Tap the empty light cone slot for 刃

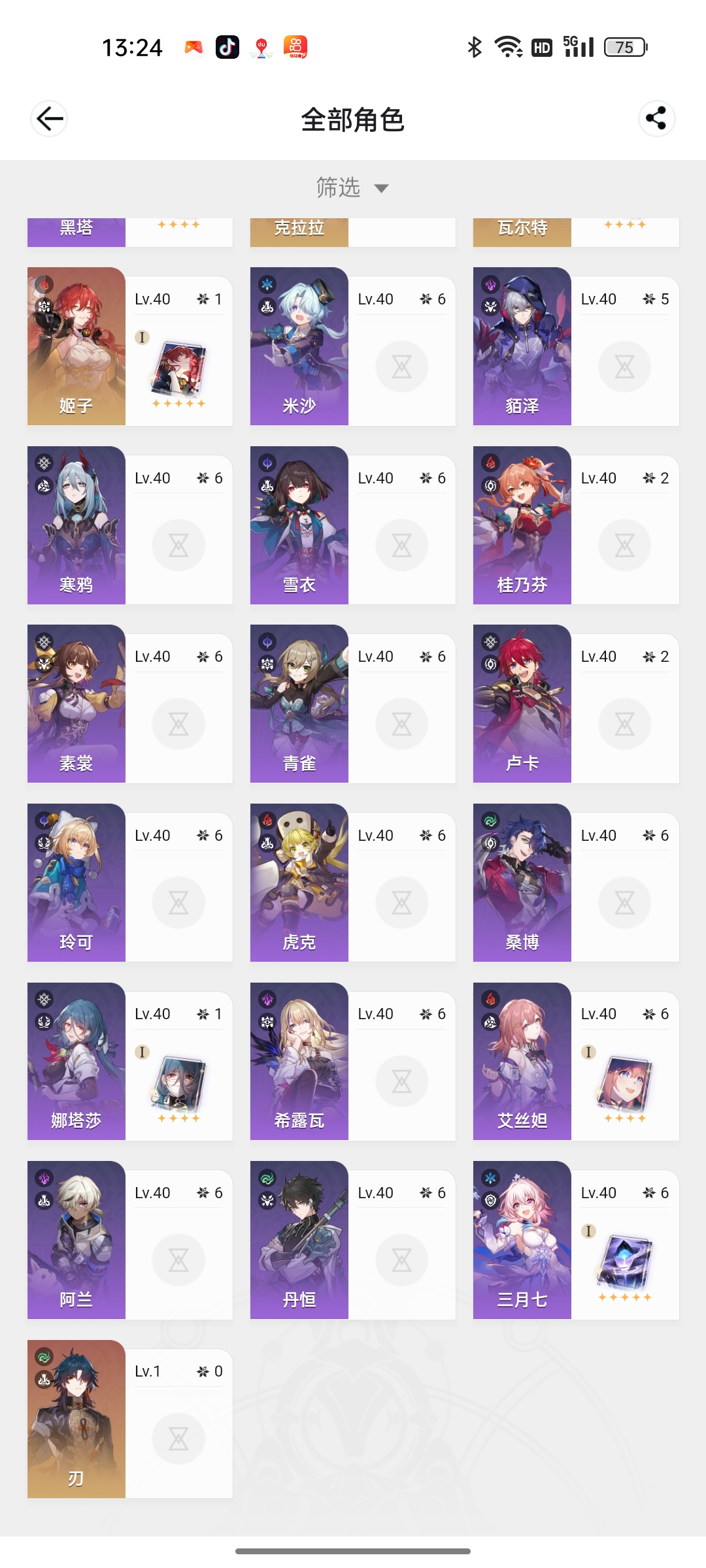tap(178, 1439)
